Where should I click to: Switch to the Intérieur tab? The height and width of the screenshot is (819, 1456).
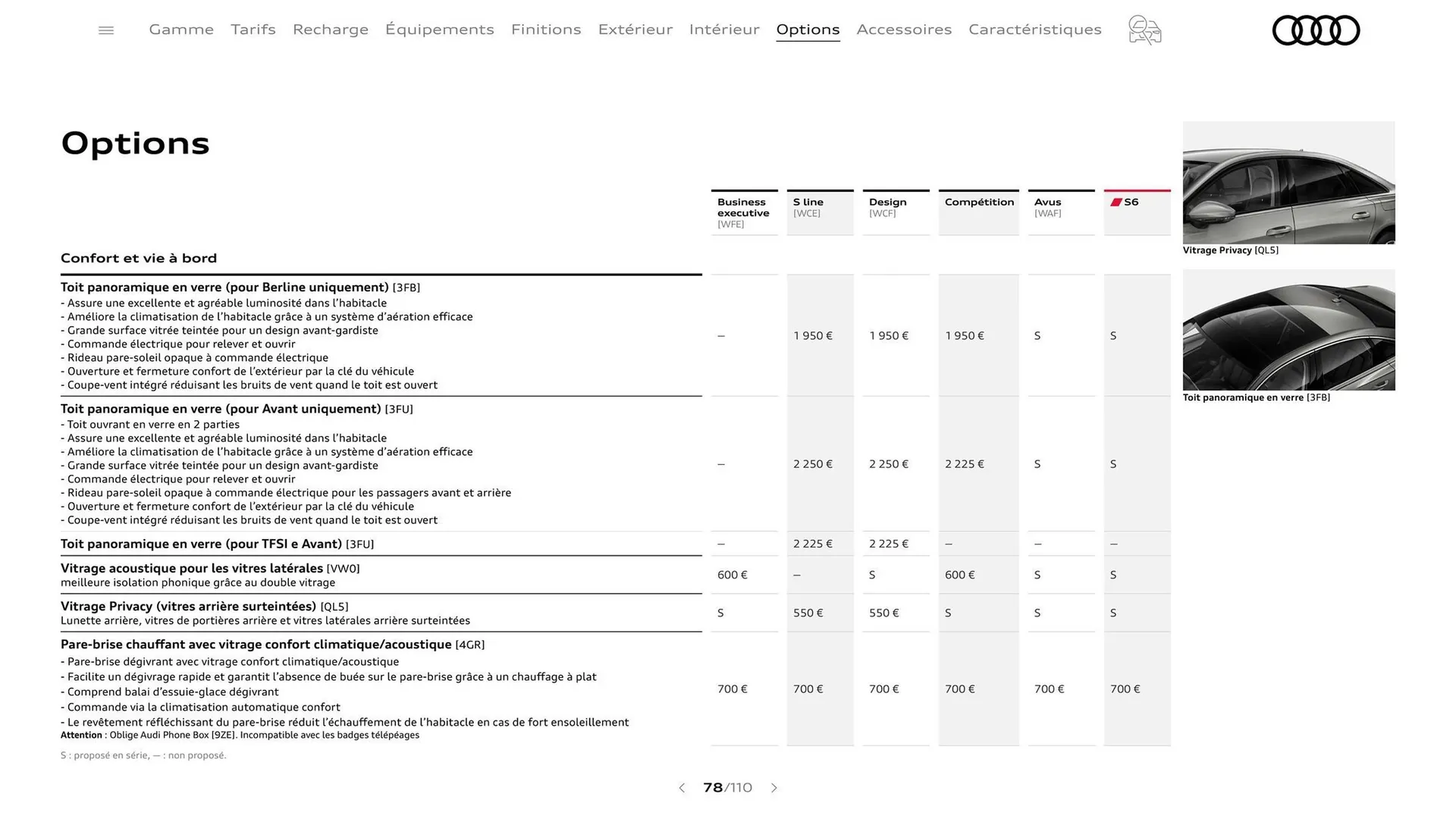click(x=724, y=30)
